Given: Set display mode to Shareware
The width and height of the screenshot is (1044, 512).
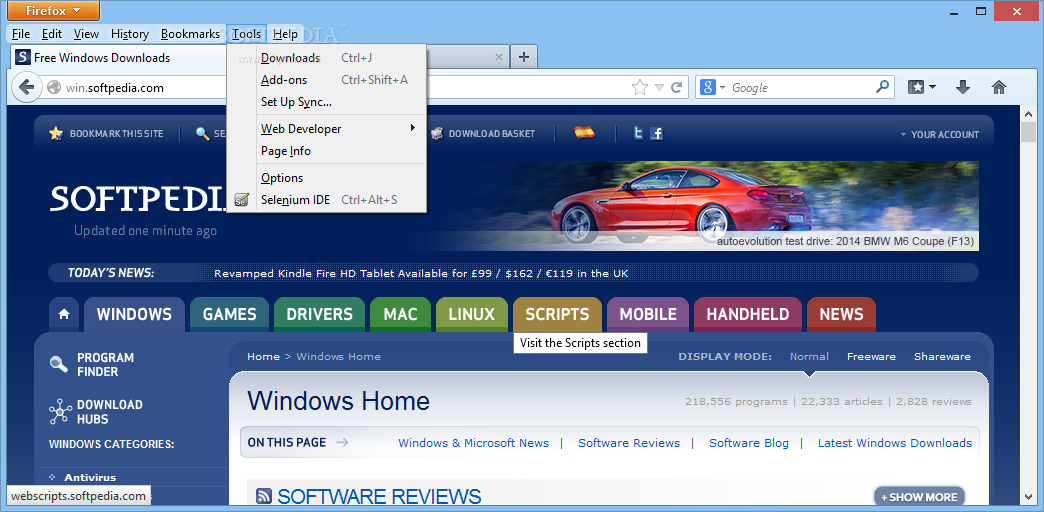Looking at the screenshot, I should point(942,356).
